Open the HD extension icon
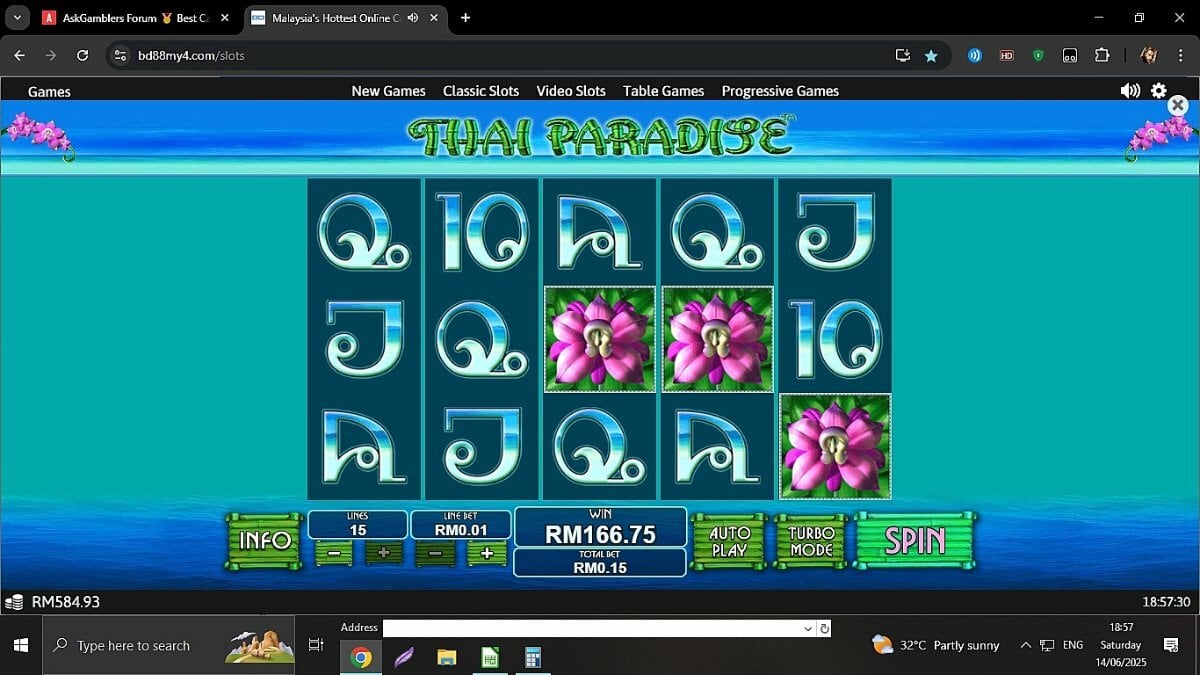This screenshot has width=1200, height=675. point(1006,56)
